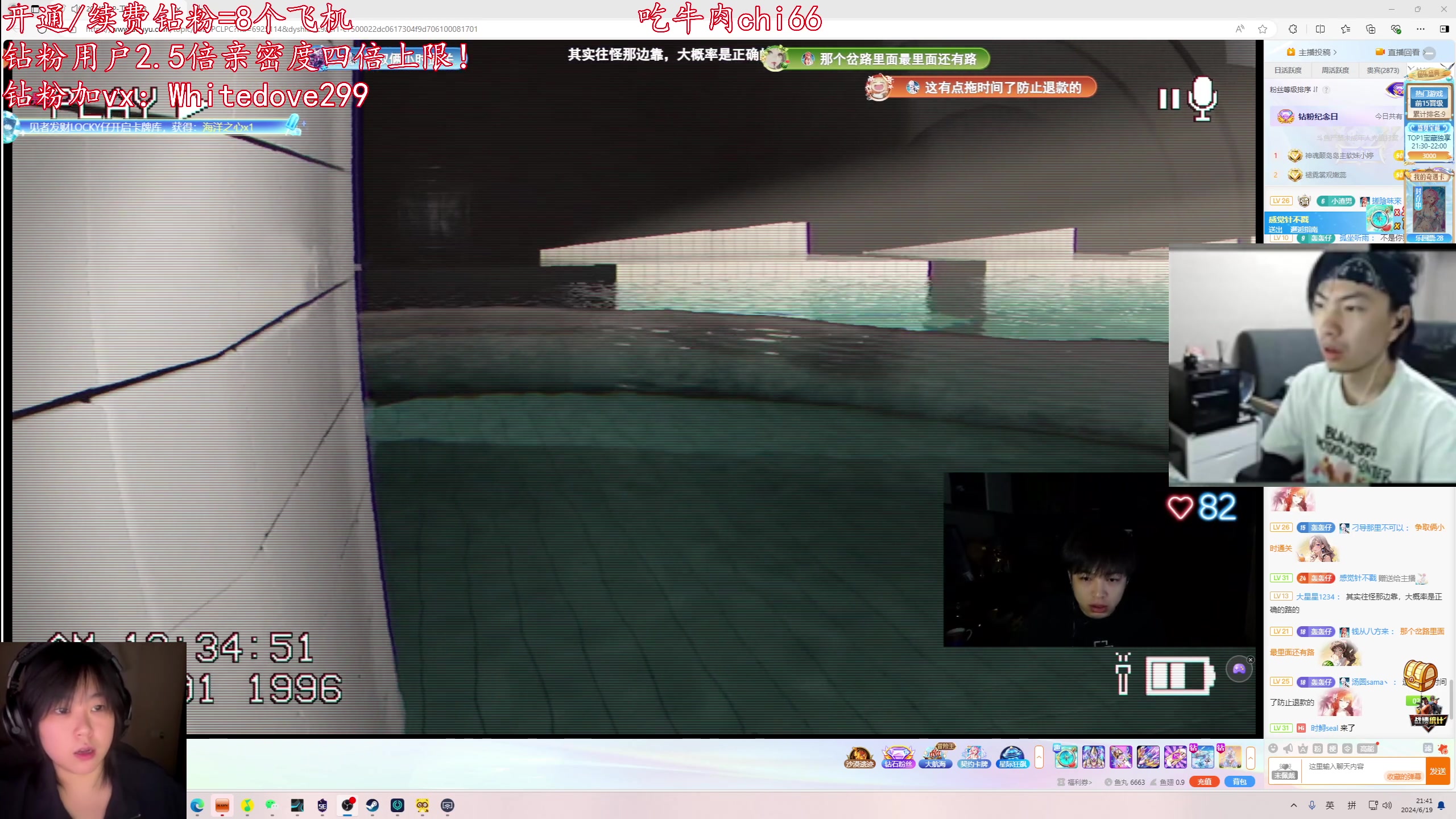This screenshot has width=1456, height=819.
Task: Expand the activity list up-arrow beside 星际狂飙
Action: tap(1039, 757)
